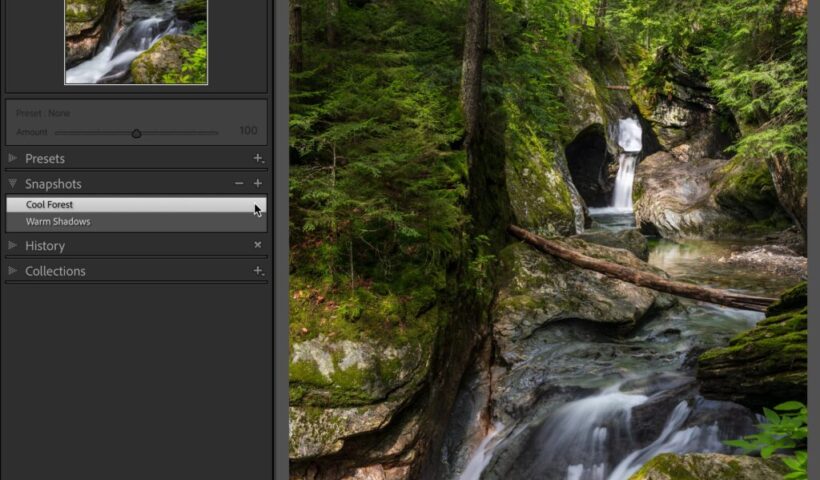This screenshot has width=820, height=480.
Task: Expand the Presets panel triangle
Action: [x=13, y=159]
